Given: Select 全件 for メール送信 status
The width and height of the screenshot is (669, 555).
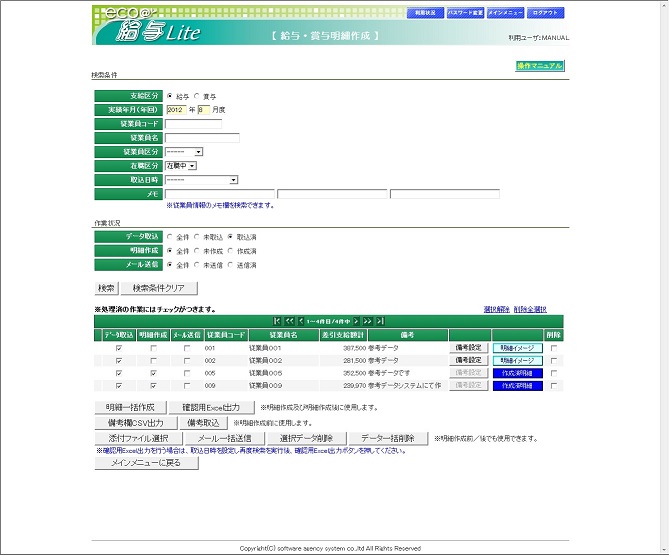Looking at the screenshot, I should point(170,265).
